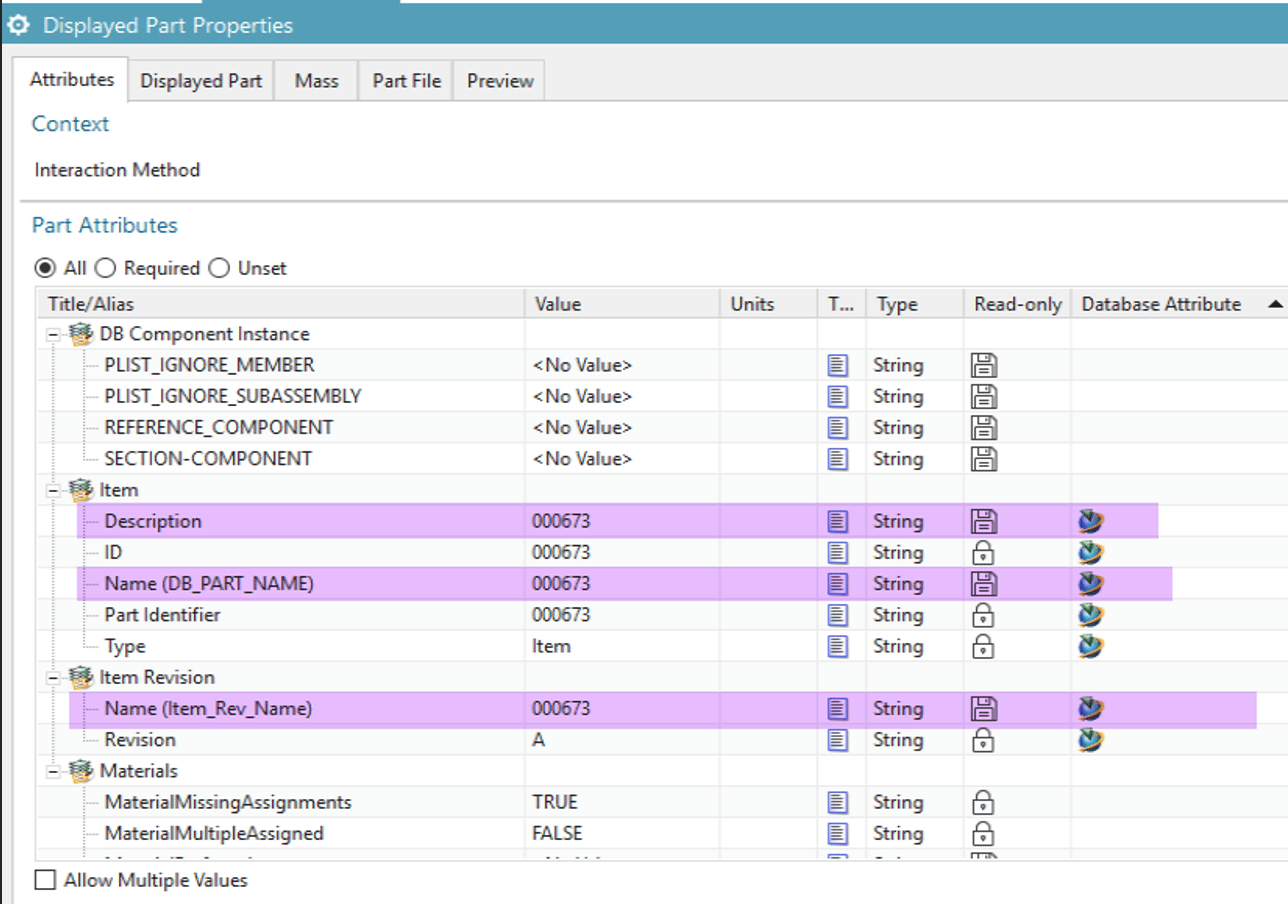
Task: Select the Name (Item_Rev_Name) value cell
Action: point(622,708)
